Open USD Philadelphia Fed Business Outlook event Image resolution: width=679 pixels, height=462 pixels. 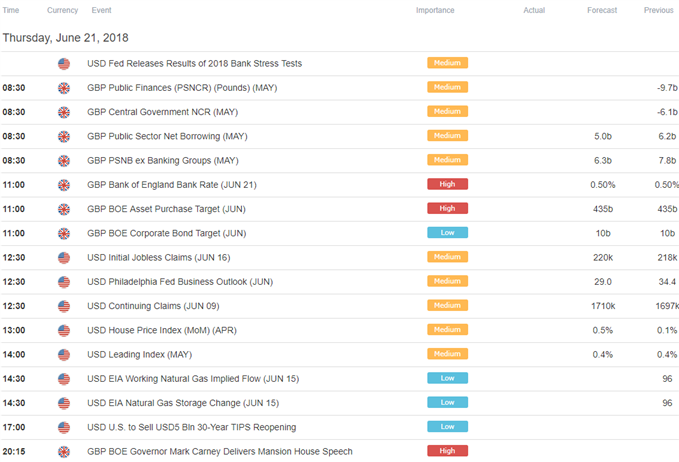[180, 282]
